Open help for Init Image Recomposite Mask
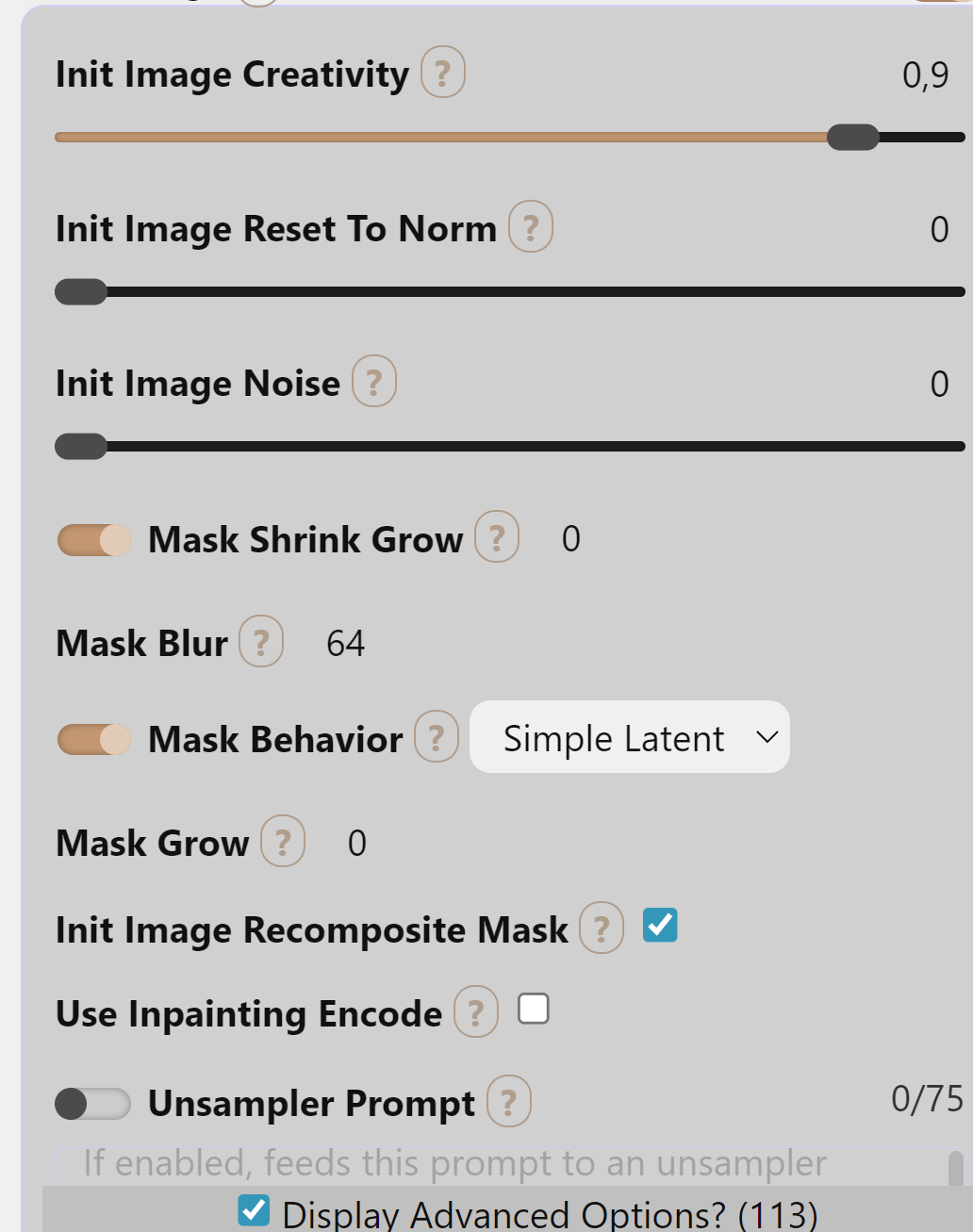The image size is (973, 1232). [x=602, y=928]
